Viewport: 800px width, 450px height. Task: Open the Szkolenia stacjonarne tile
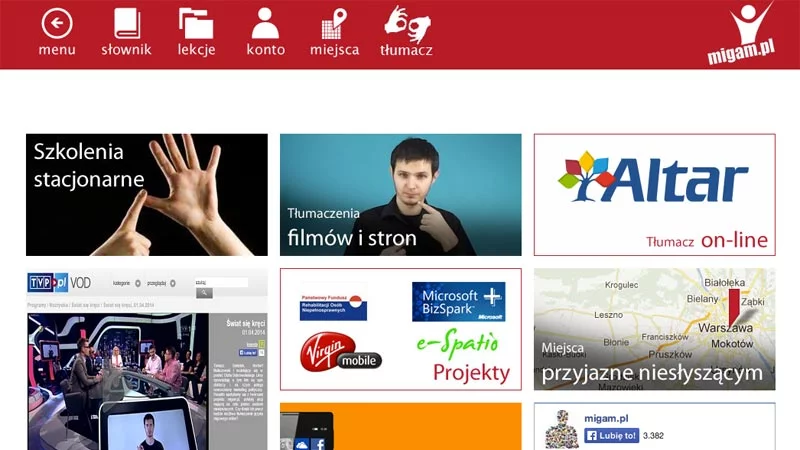pos(147,195)
